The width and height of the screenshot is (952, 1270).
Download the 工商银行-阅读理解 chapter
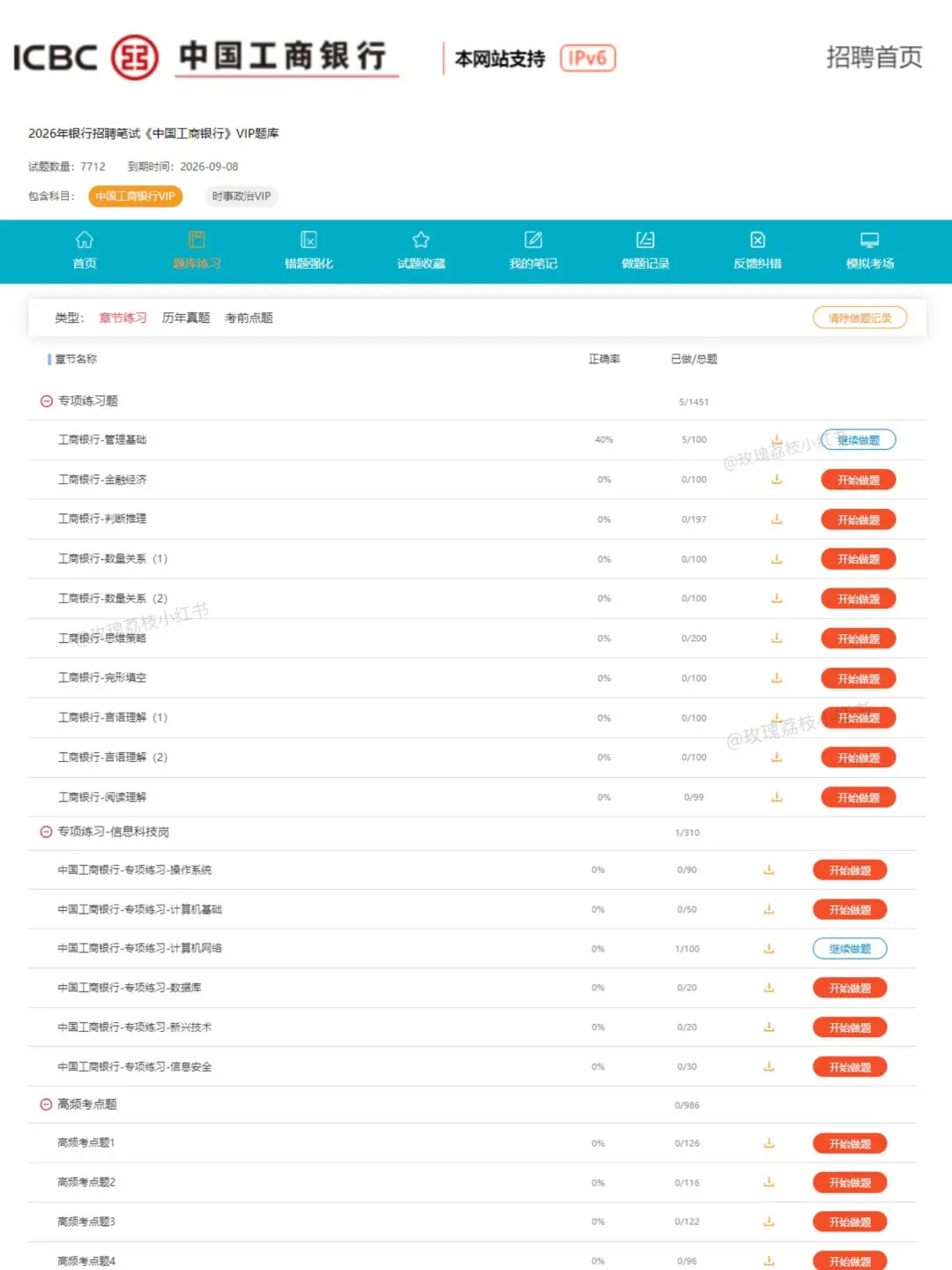(x=777, y=797)
